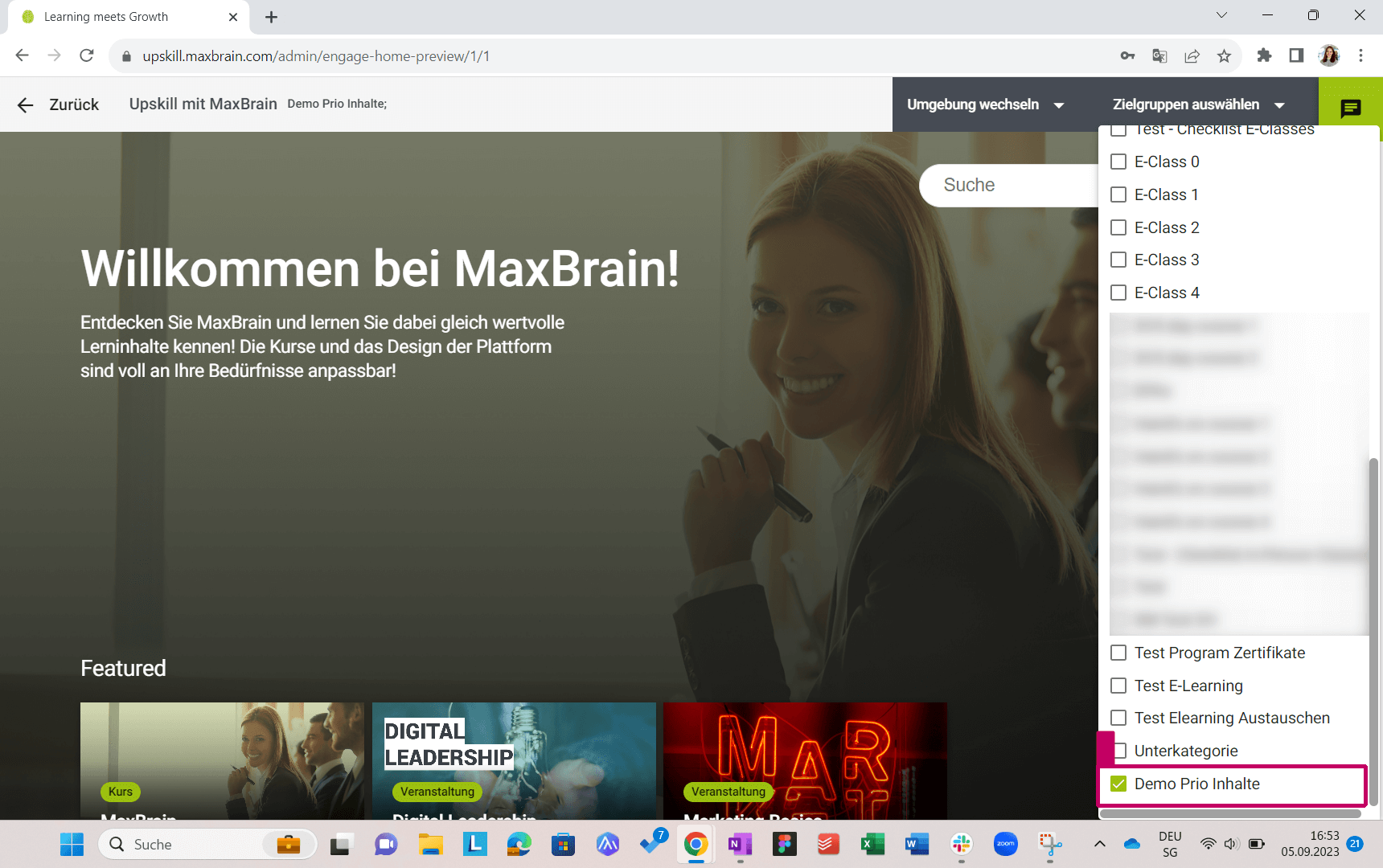1383x868 pixels.
Task: Click the dropdown horizontal scrollbar
Action: coord(1230,813)
